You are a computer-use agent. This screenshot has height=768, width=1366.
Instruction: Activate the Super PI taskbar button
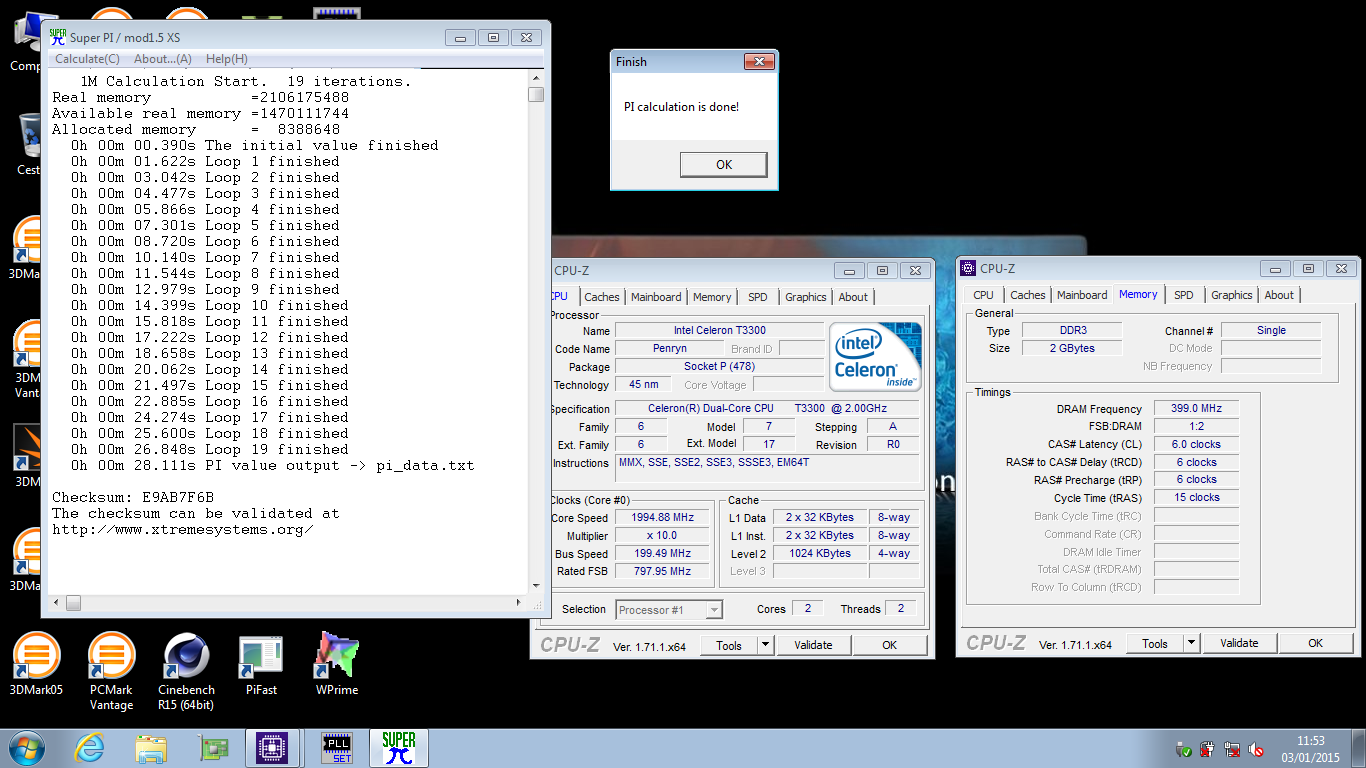click(x=398, y=748)
